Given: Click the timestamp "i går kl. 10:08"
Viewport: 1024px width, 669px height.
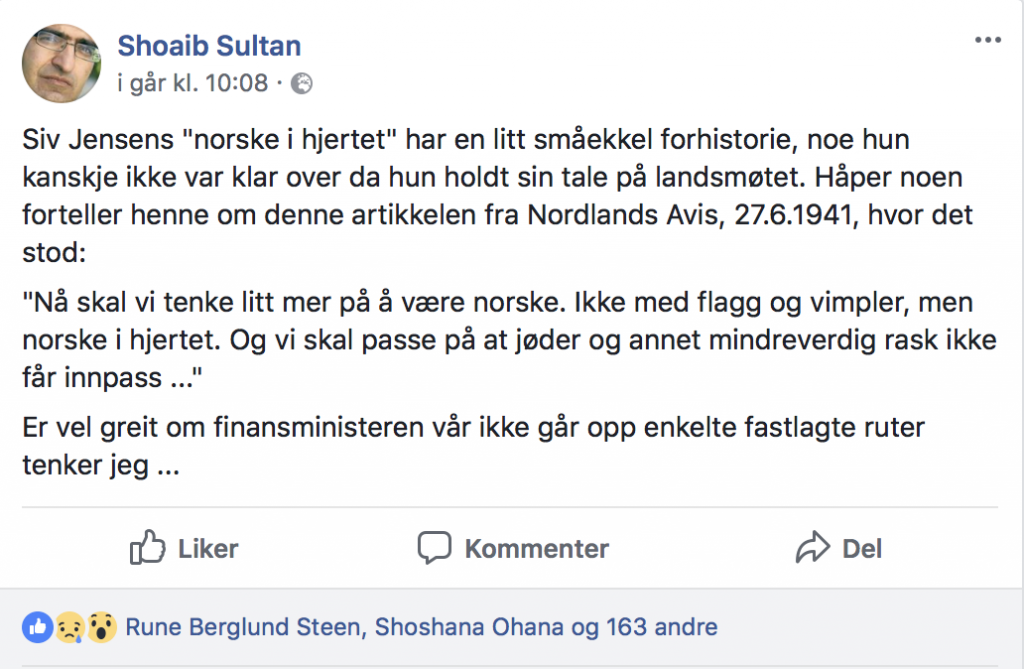Looking at the screenshot, I should (192, 83).
